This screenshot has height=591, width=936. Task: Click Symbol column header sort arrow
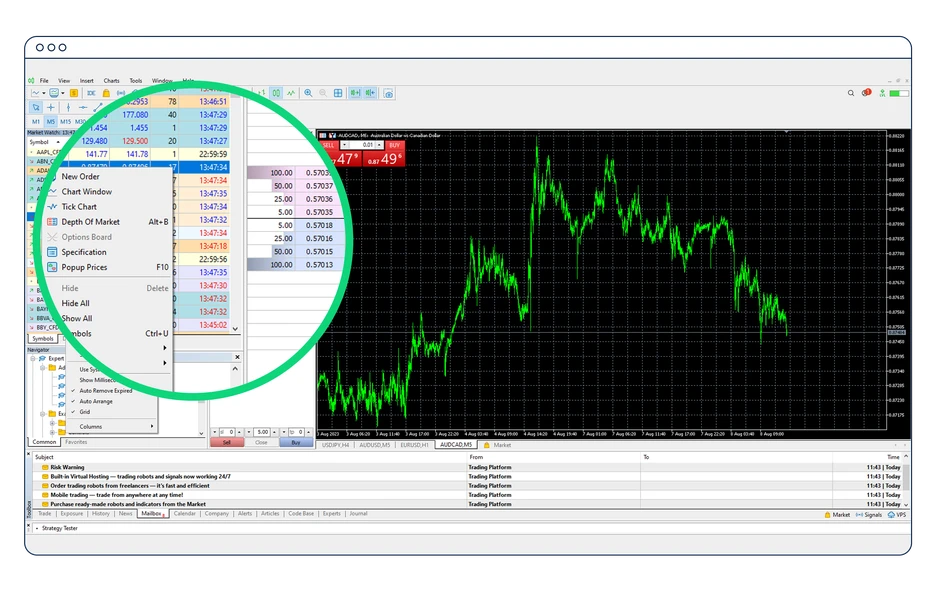[58, 142]
